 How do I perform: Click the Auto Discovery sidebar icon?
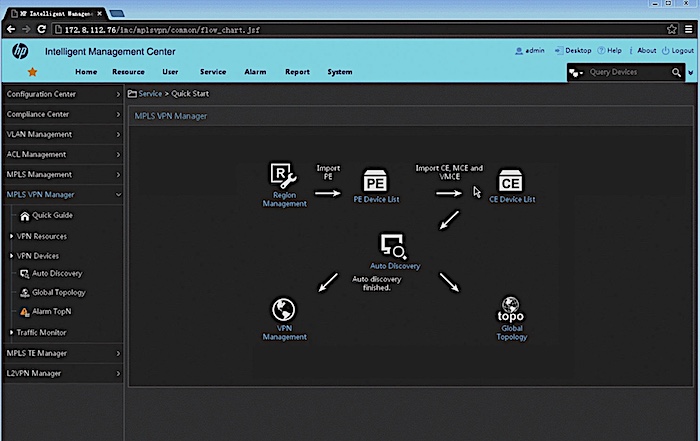[25, 274]
